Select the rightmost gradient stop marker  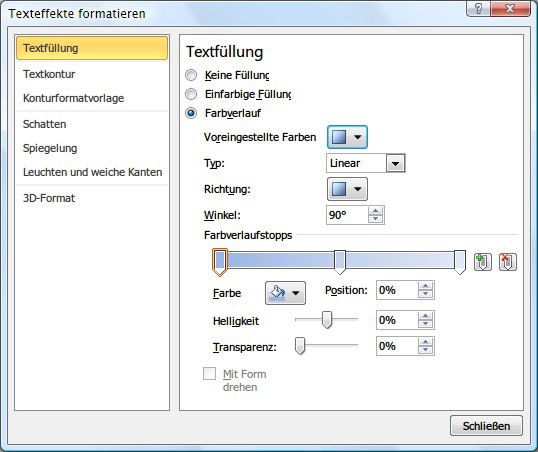click(460, 262)
